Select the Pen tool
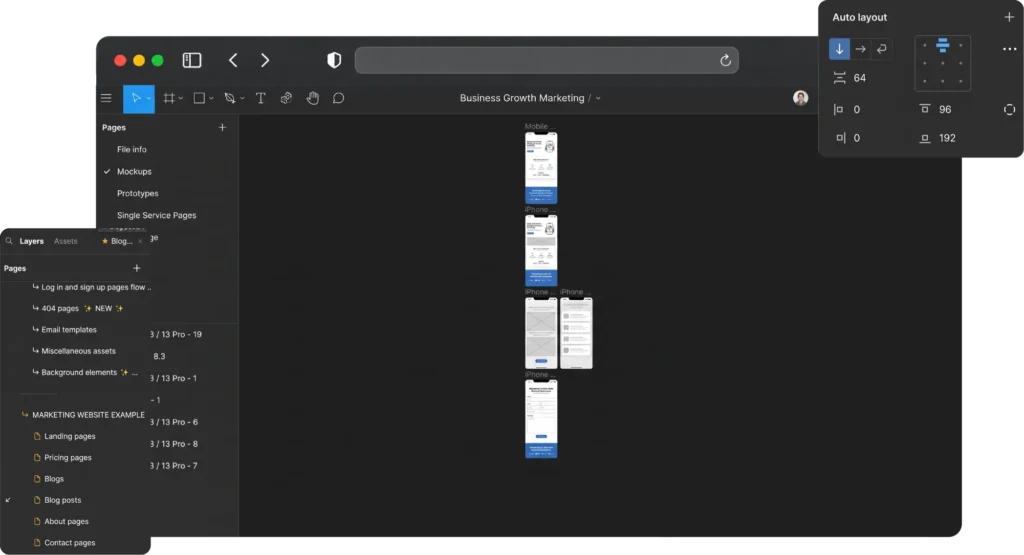1024x555 pixels. 230,98
